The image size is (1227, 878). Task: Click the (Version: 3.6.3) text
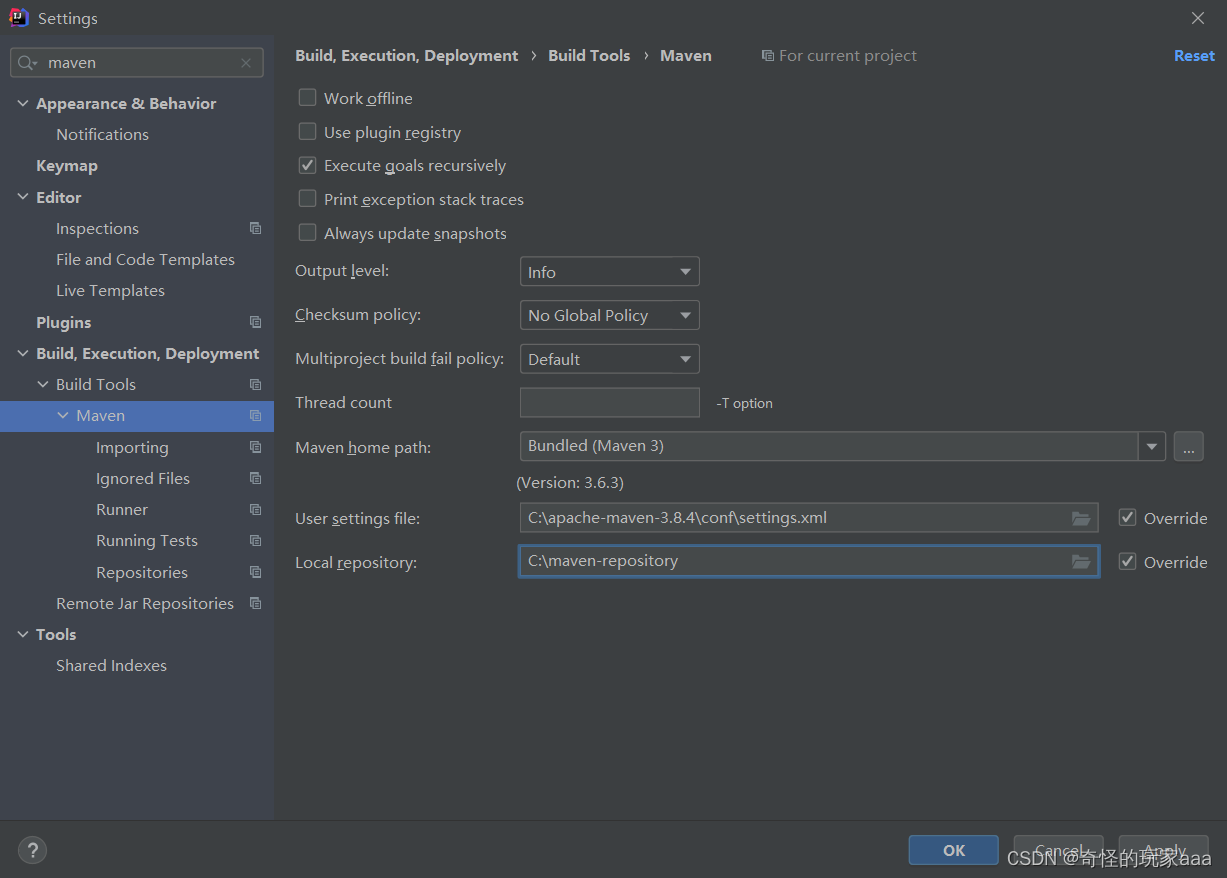pyautogui.click(x=570, y=482)
